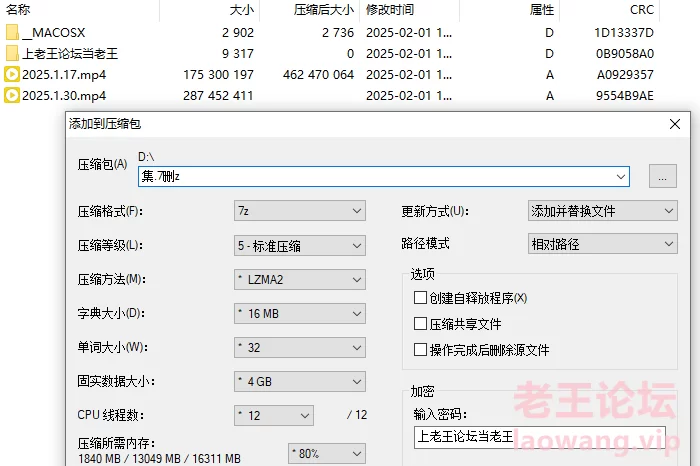Select the 2025.1.17.mp4 file name
This screenshot has width=700, height=466.
pos(64,75)
